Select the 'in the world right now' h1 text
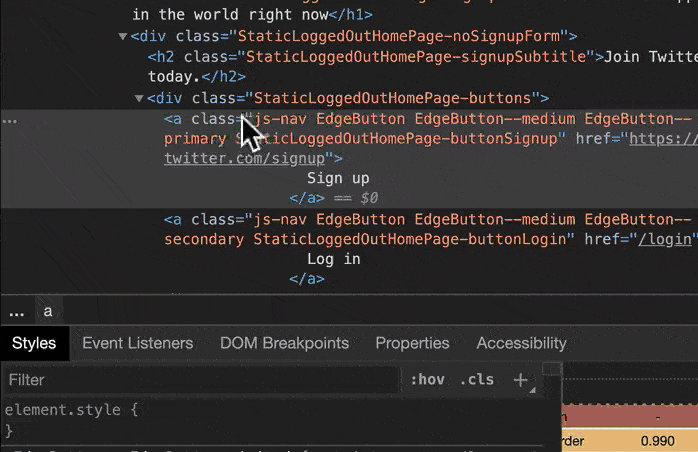 tap(230, 15)
